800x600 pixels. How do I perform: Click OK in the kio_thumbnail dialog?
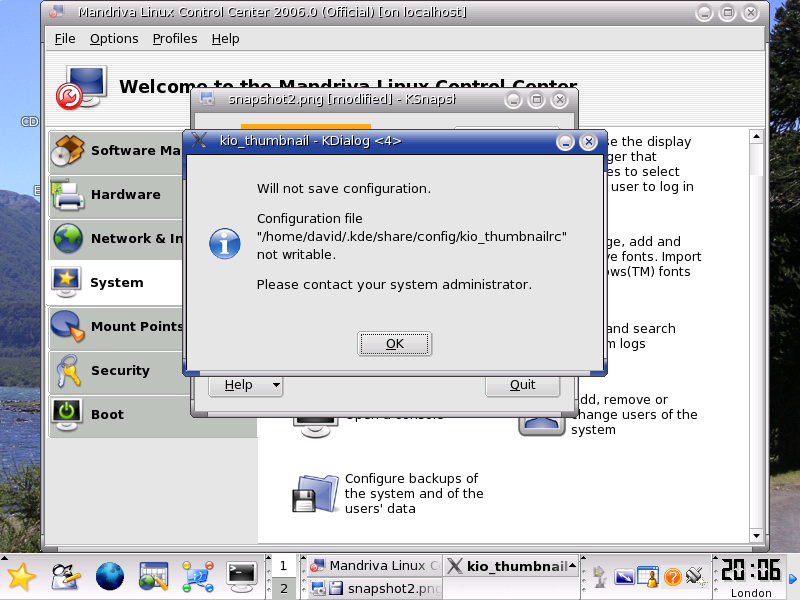point(394,343)
